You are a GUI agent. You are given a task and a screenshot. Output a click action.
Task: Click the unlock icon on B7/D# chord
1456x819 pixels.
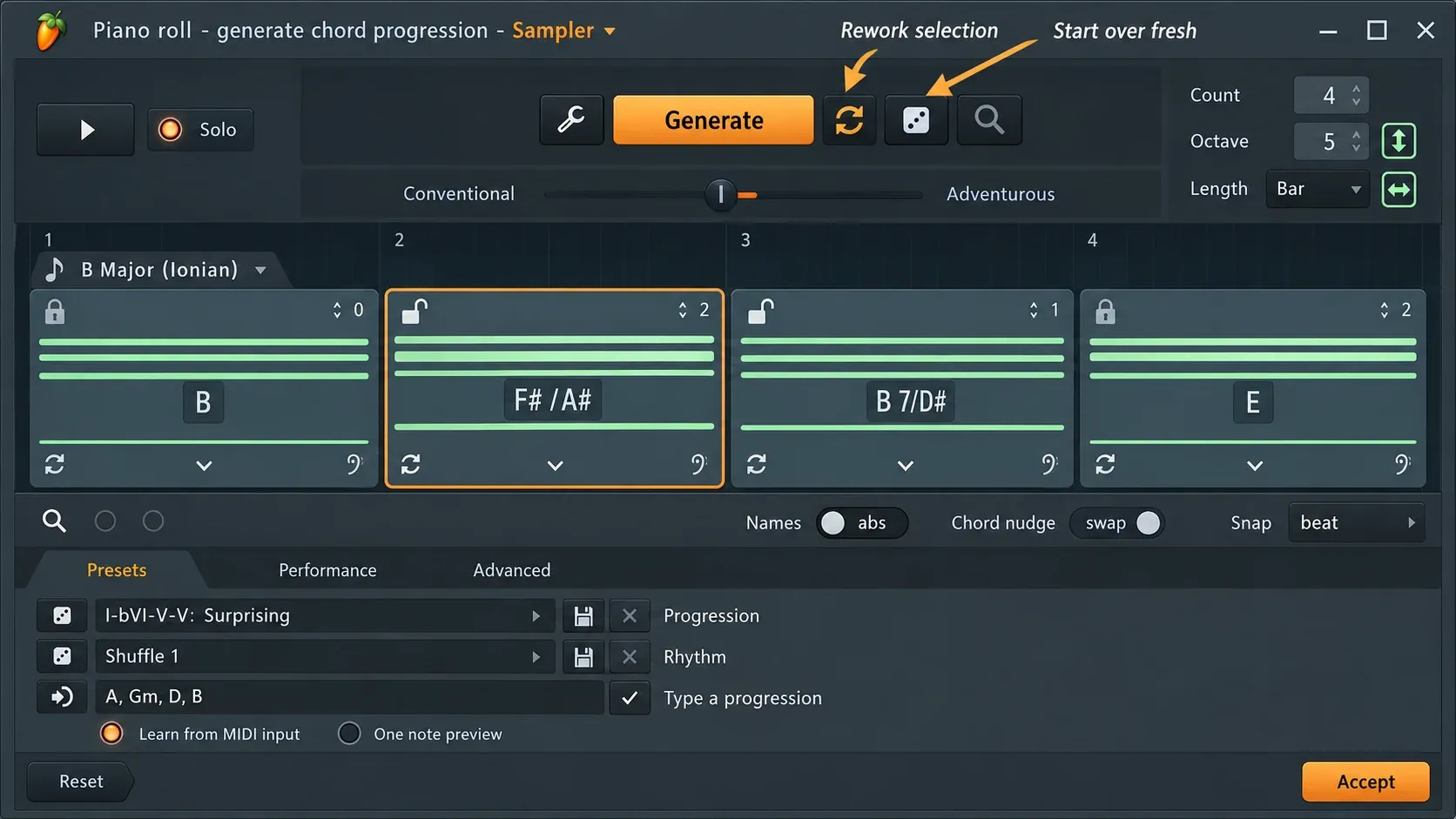[761, 311]
